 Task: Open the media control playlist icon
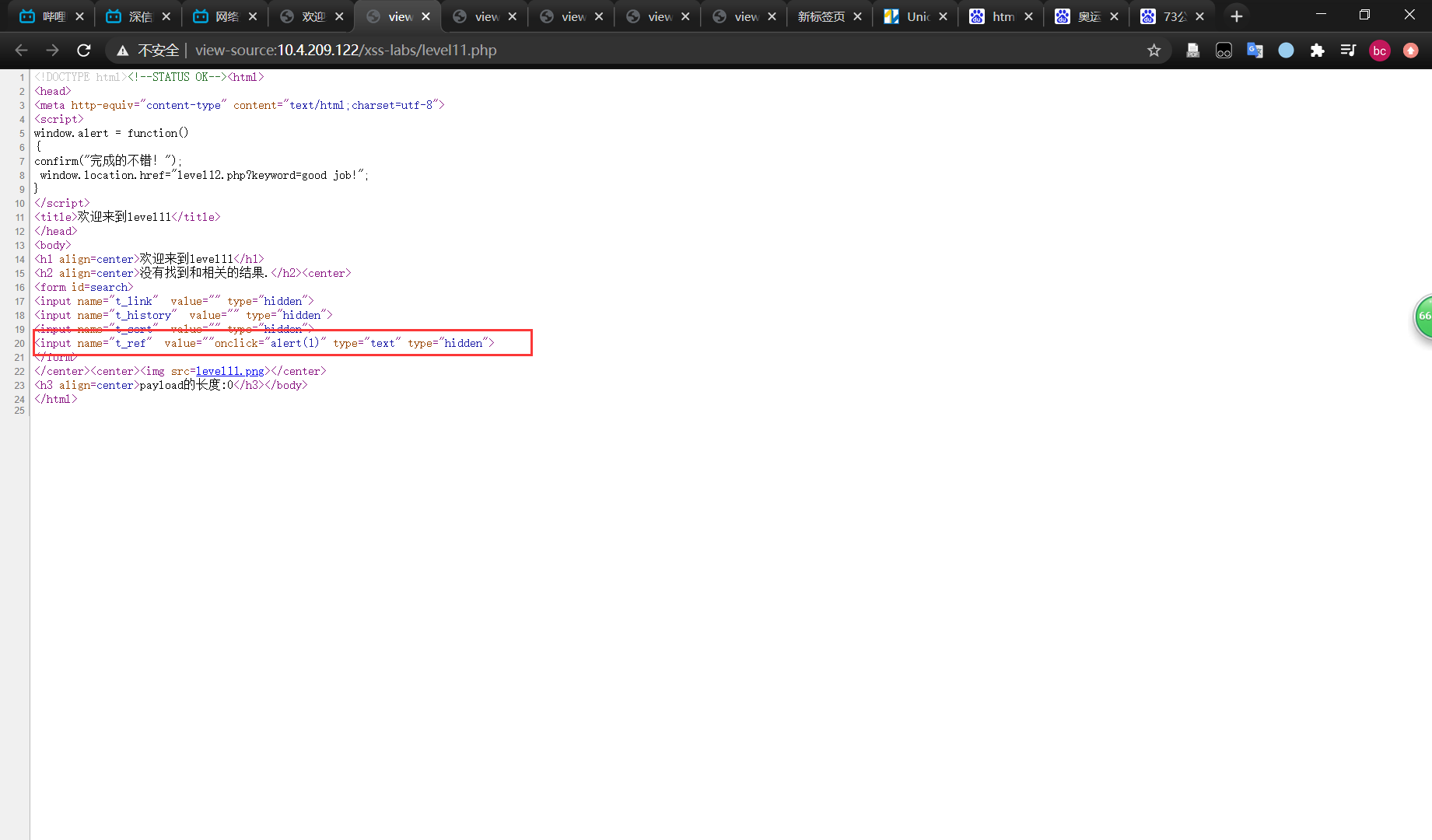click(1348, 51)
